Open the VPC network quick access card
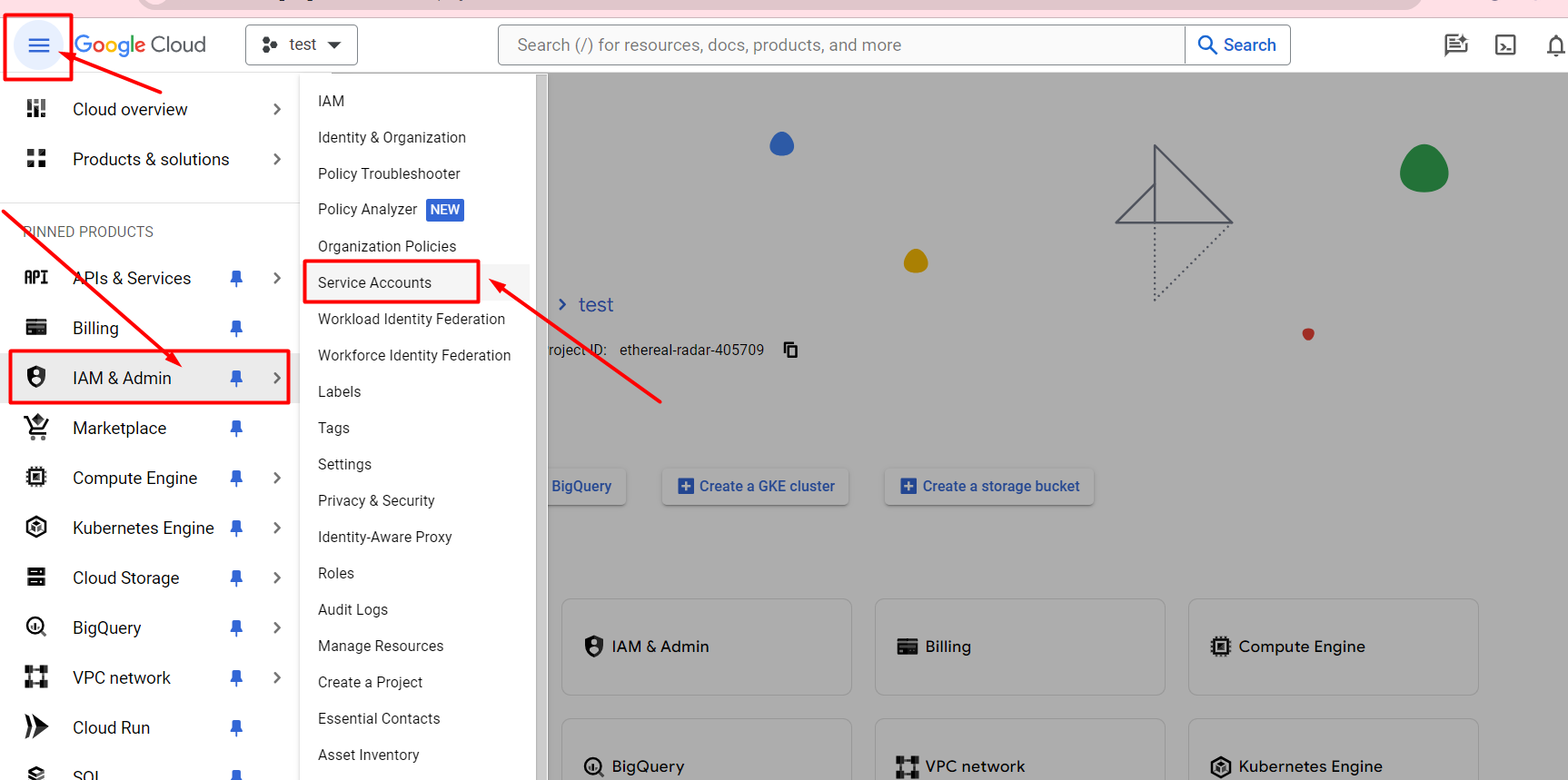Screen dimensions: 1568x780 click(x=1020, y=750)
